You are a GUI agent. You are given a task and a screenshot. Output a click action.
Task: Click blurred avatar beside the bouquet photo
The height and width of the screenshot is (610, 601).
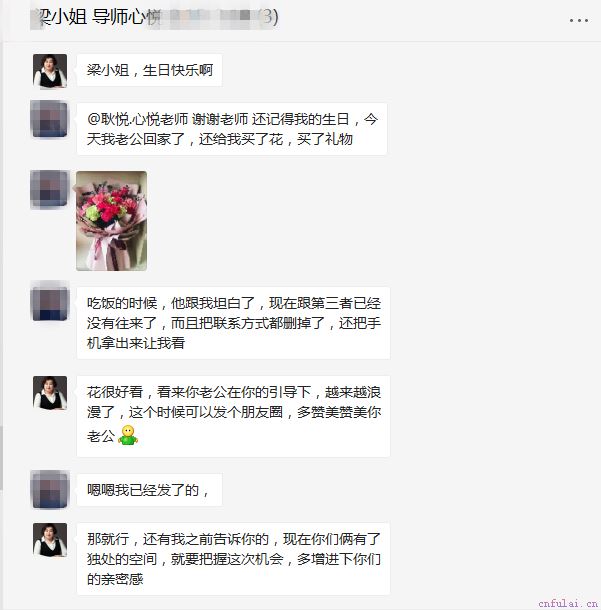[x=49, y=189]
